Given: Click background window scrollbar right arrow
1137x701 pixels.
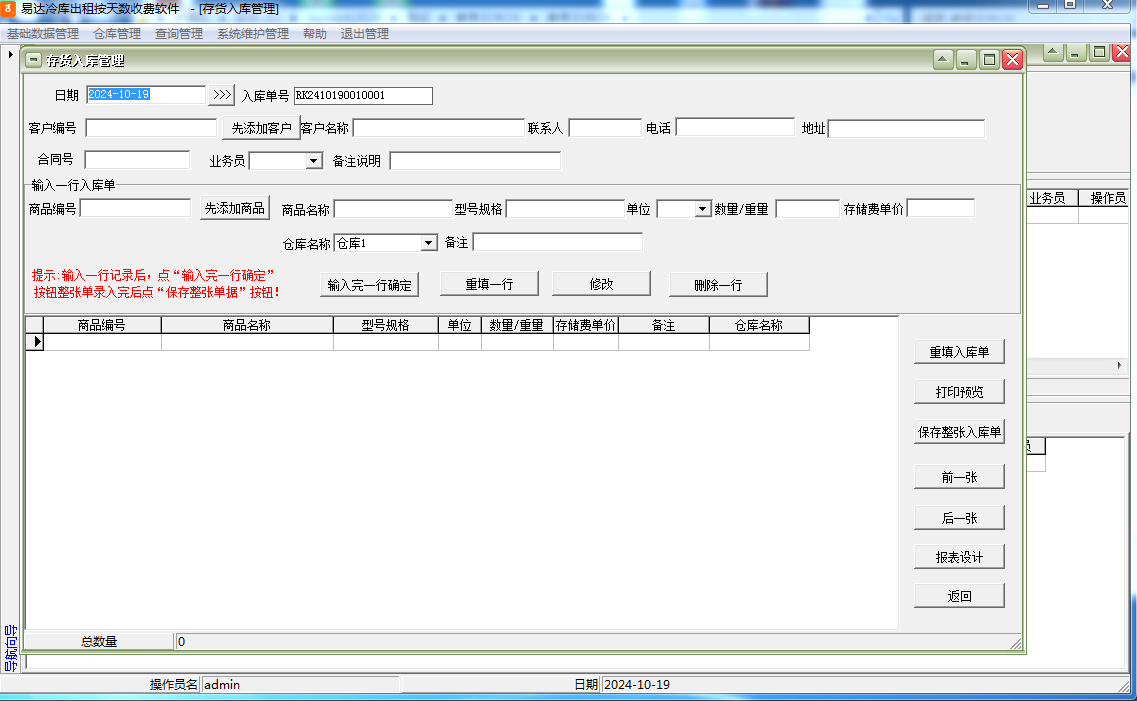Looking at the screenshot, I should 1119,365.
